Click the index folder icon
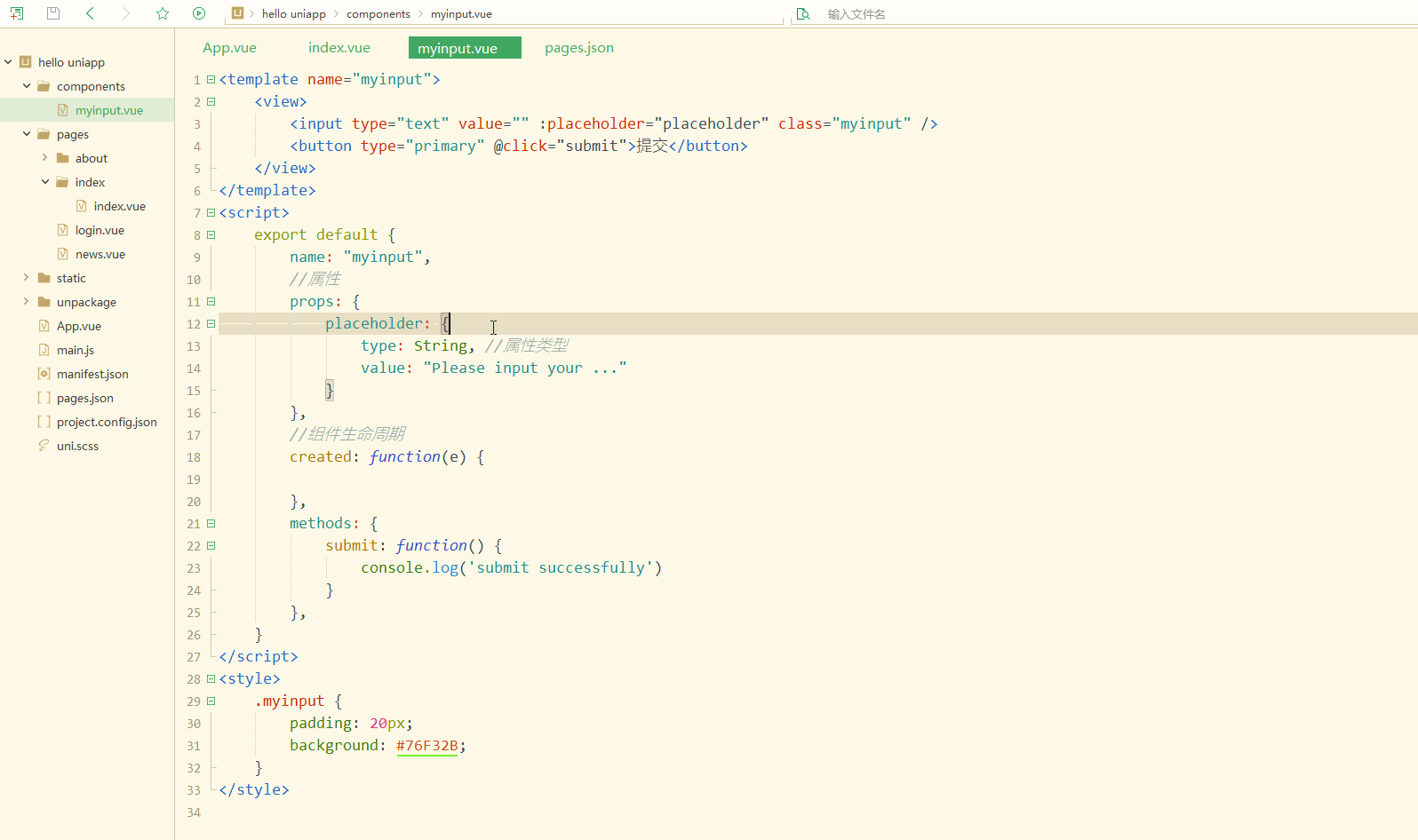 pyautogui.click(x=62, y=182)
